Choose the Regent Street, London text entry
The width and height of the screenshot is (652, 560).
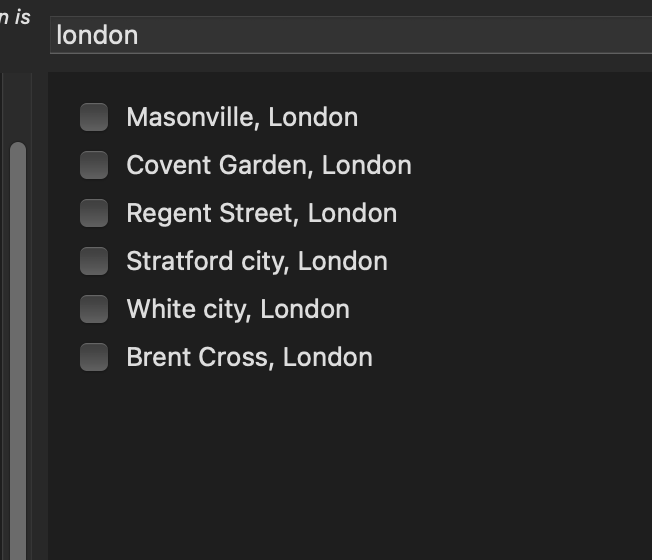coord(261,213)
